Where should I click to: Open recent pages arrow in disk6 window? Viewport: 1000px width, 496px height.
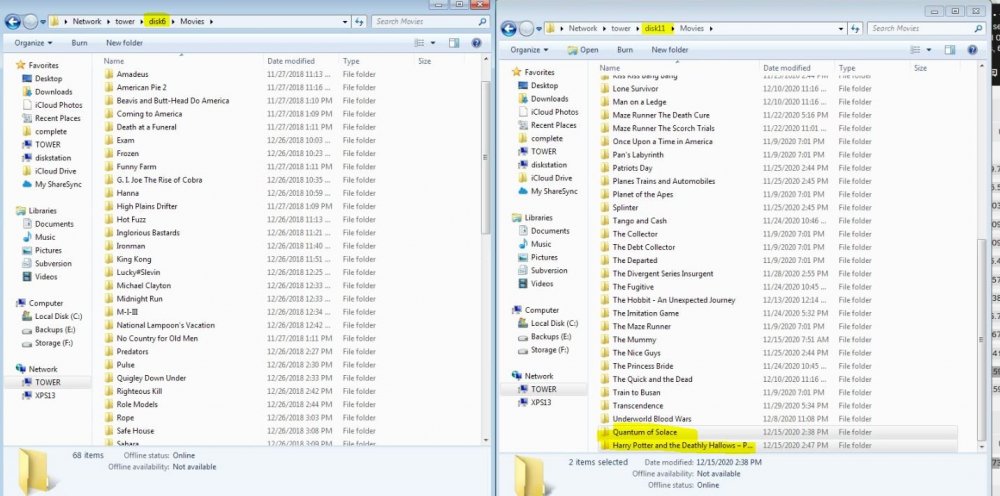pyautogui.click(x=43, y=22)
